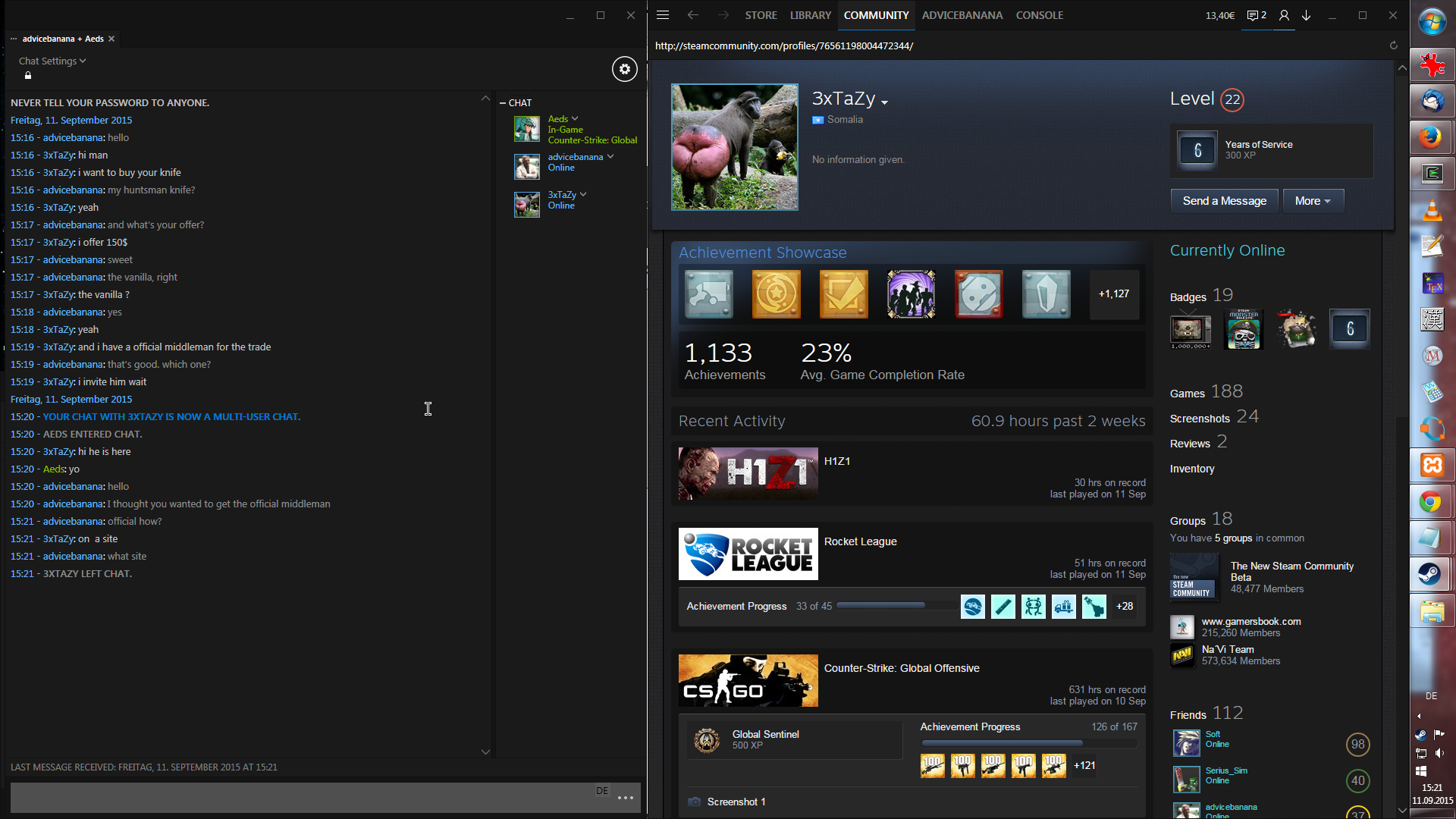This screenshot has height=819, width=1456.
Task: Open Aeds user dropdown arrow
Action: (575, 118)
